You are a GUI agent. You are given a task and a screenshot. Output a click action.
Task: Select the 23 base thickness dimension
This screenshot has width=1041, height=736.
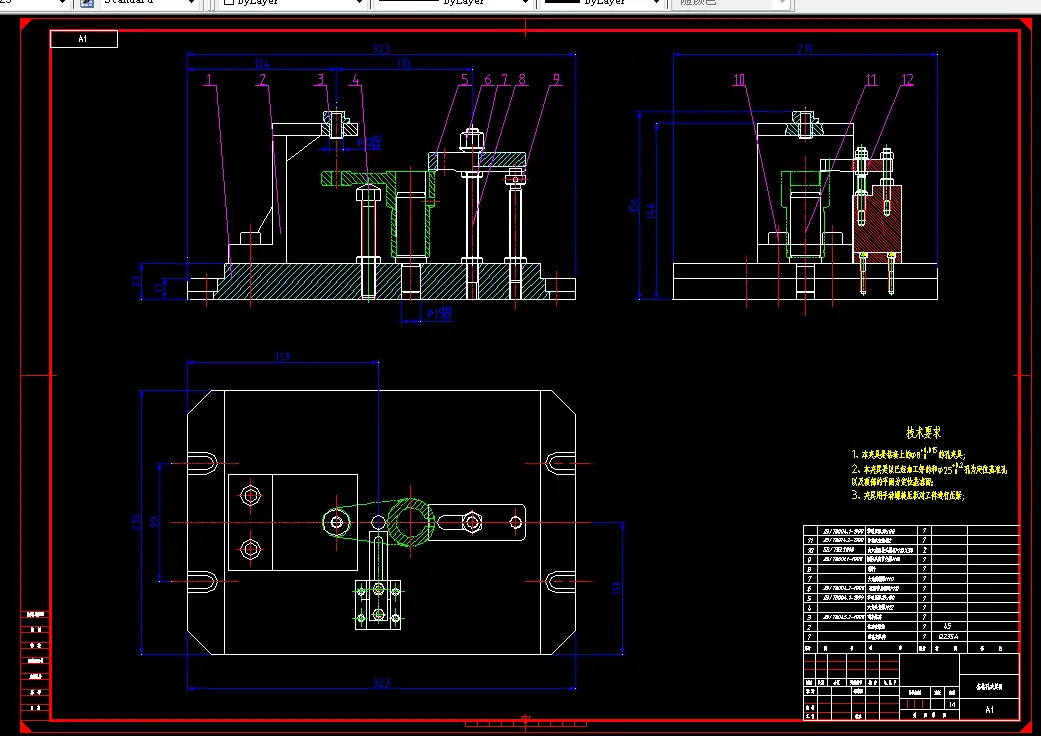[137, 281]
